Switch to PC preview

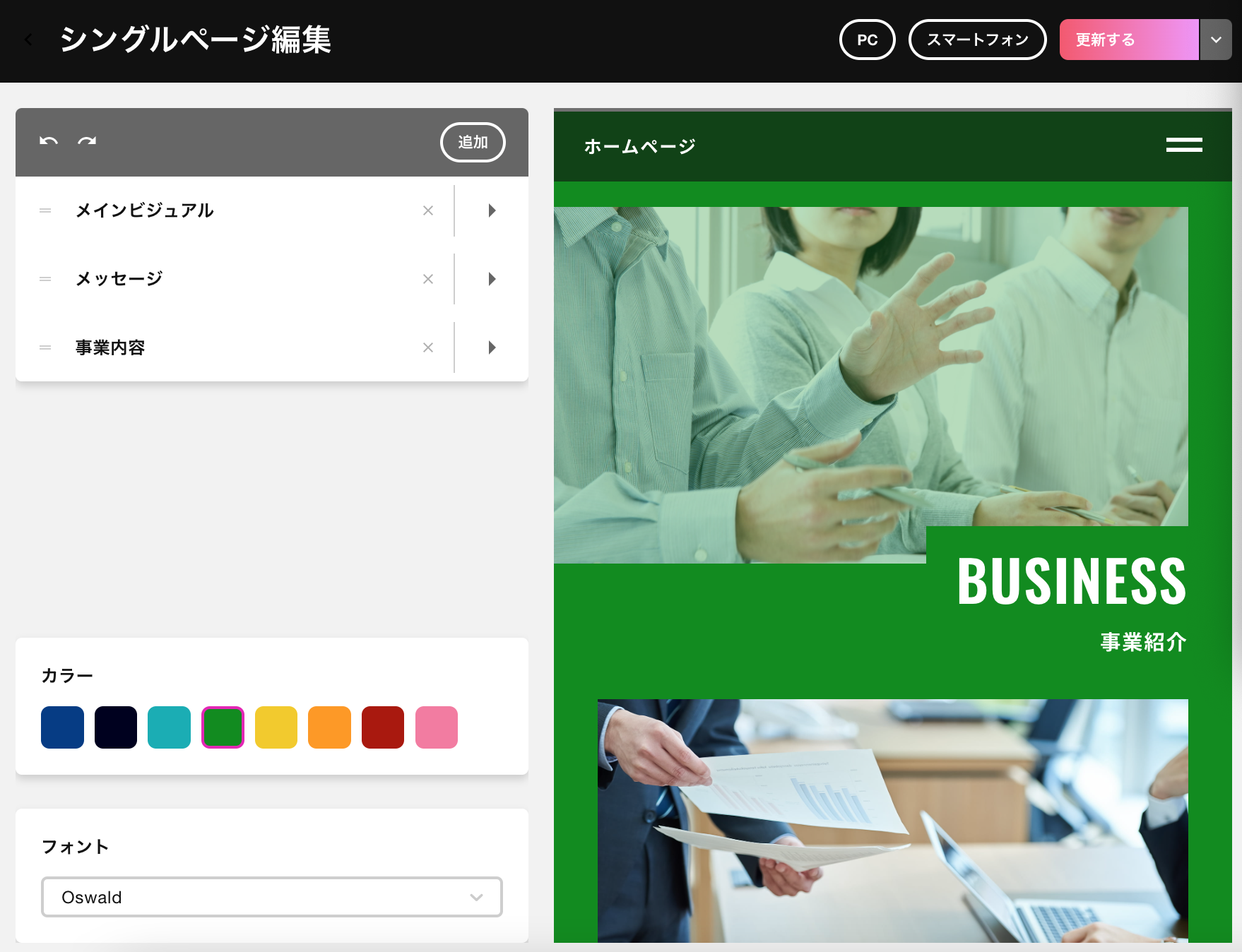click(x=868, y=40)
